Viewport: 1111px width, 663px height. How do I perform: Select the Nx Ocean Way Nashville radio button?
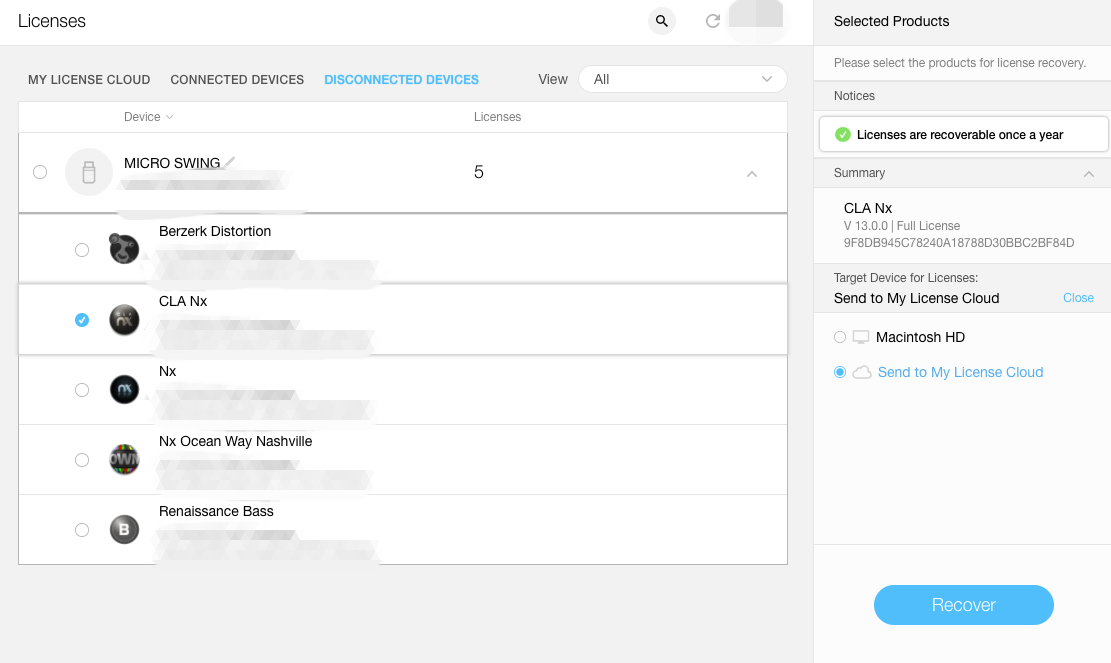coord(82,460)
